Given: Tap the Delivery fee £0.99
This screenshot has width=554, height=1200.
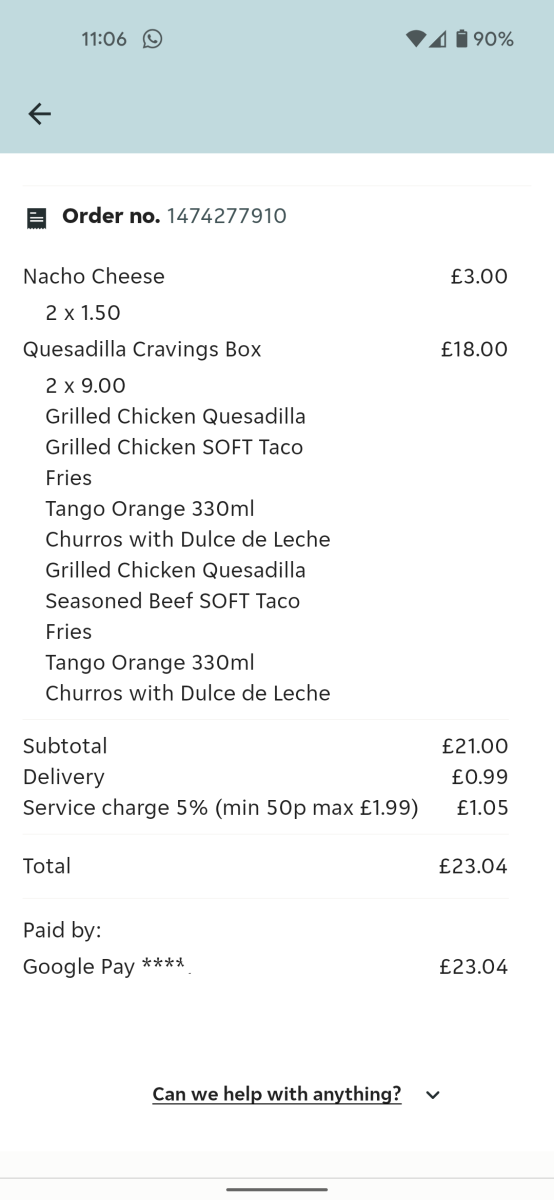Looking at the screenshot, I should tap(480, 777).
